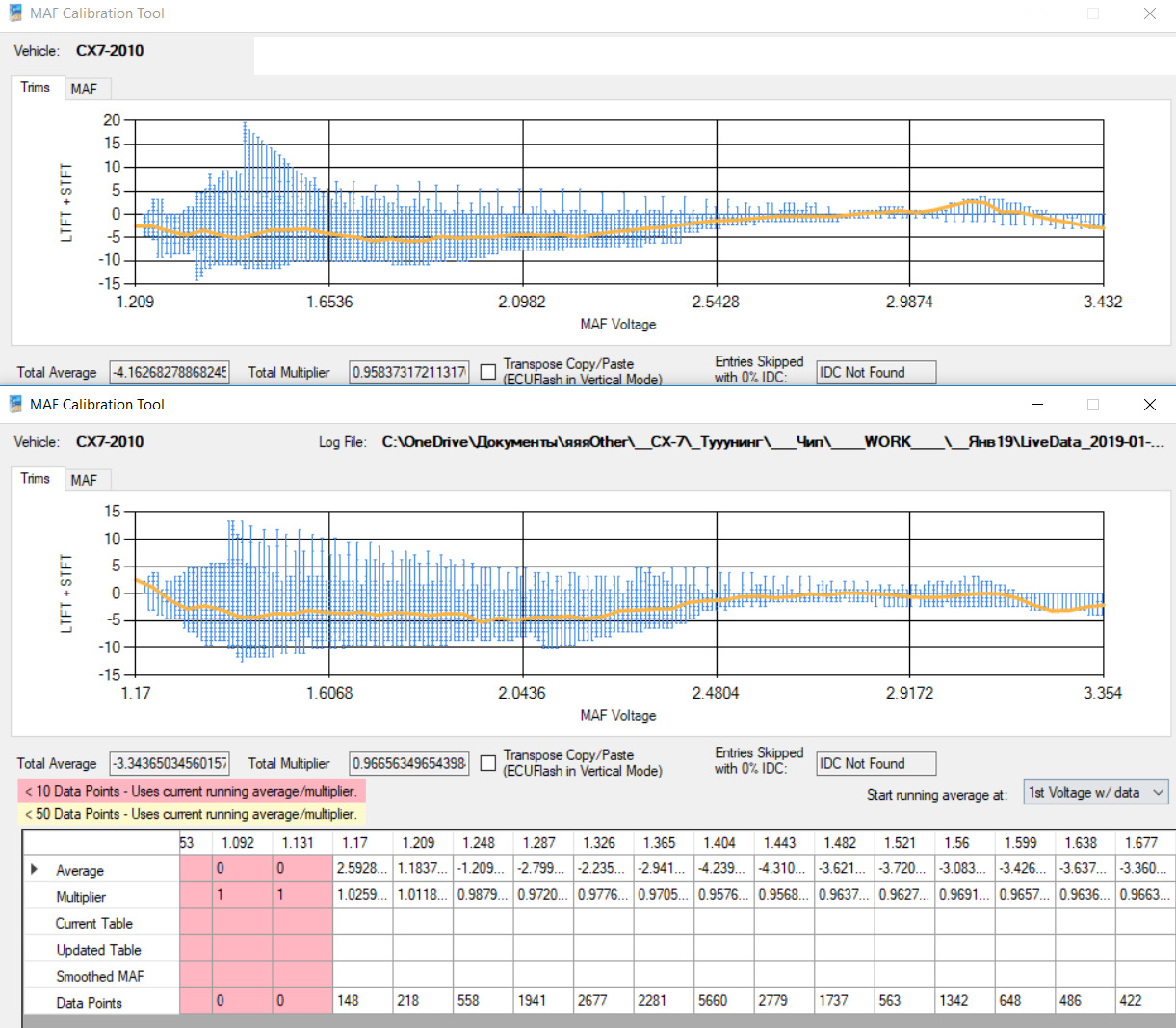
Task: Click the row selector arrow beside Average
Action: coord(35,869)
